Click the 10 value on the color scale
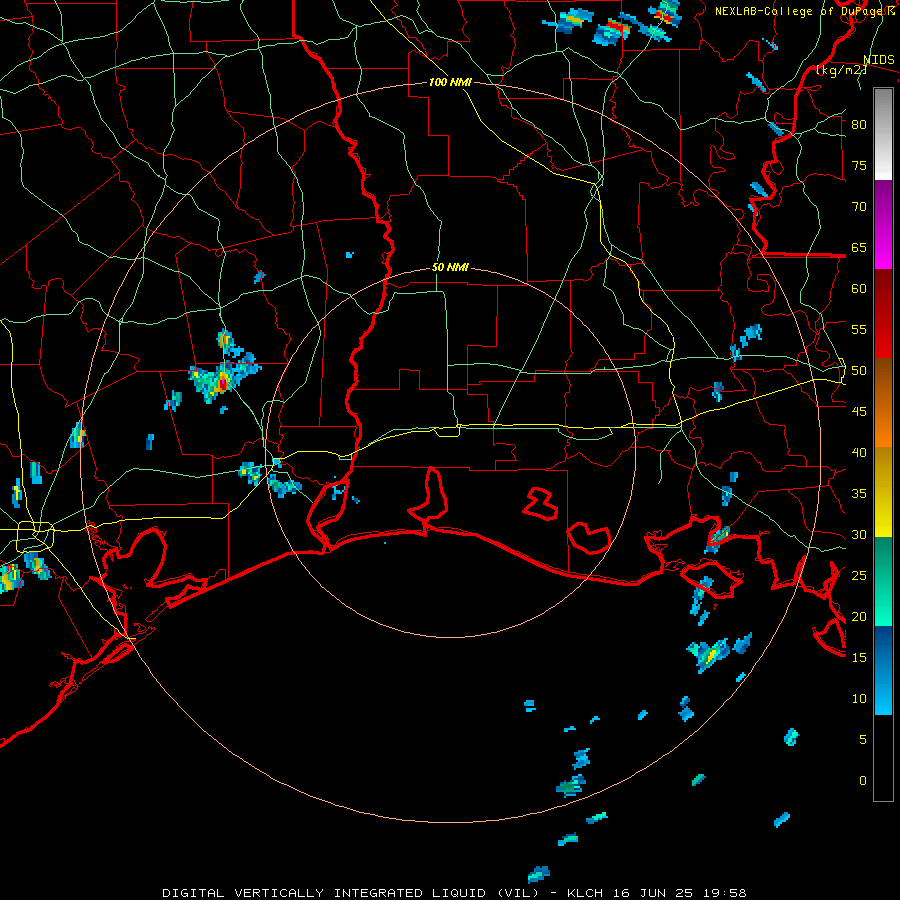900x900 pixels. click(859, 699)
